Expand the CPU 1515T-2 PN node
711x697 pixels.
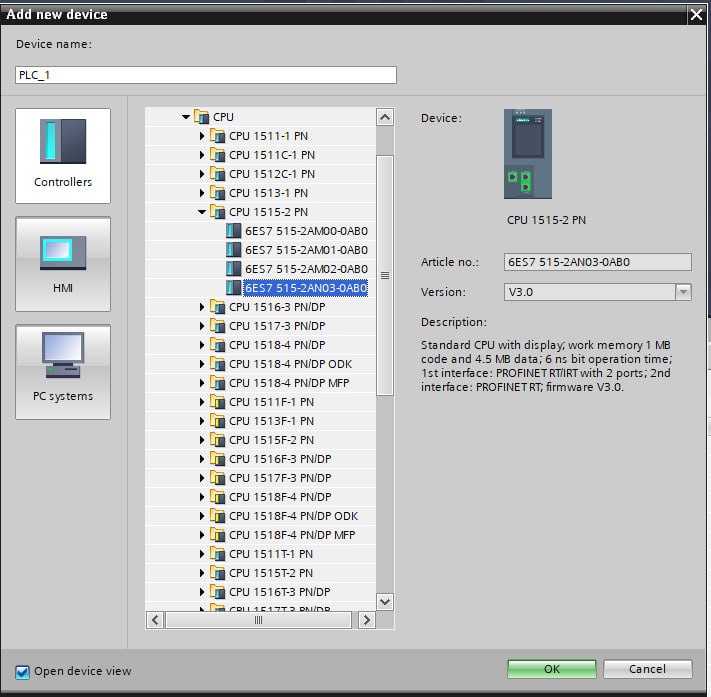pyautogui.click(x=202, y=574)
